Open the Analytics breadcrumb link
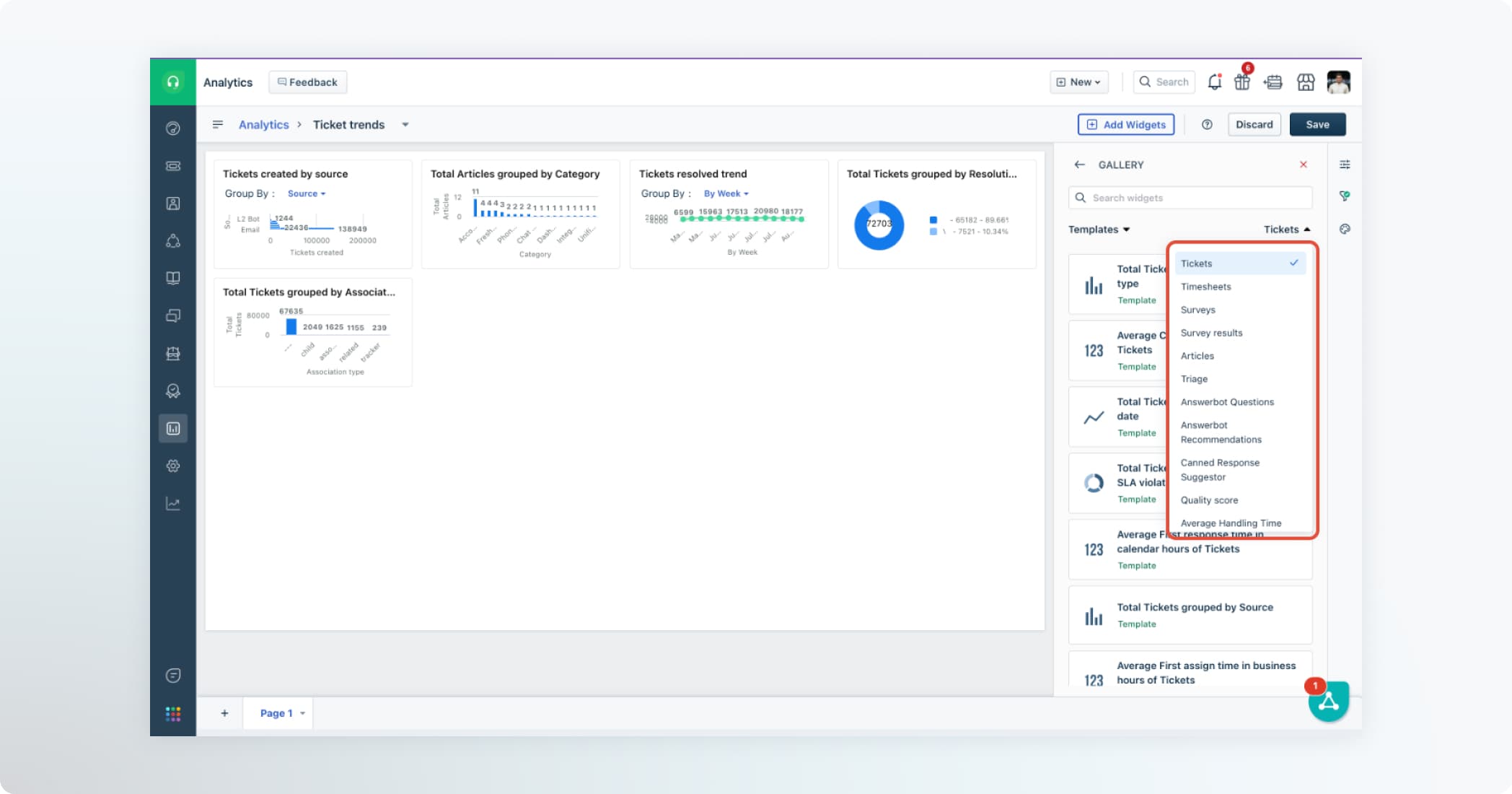The height and width of the screenshot is (794, 1512). pyautogui.click(x=263, y=125)
